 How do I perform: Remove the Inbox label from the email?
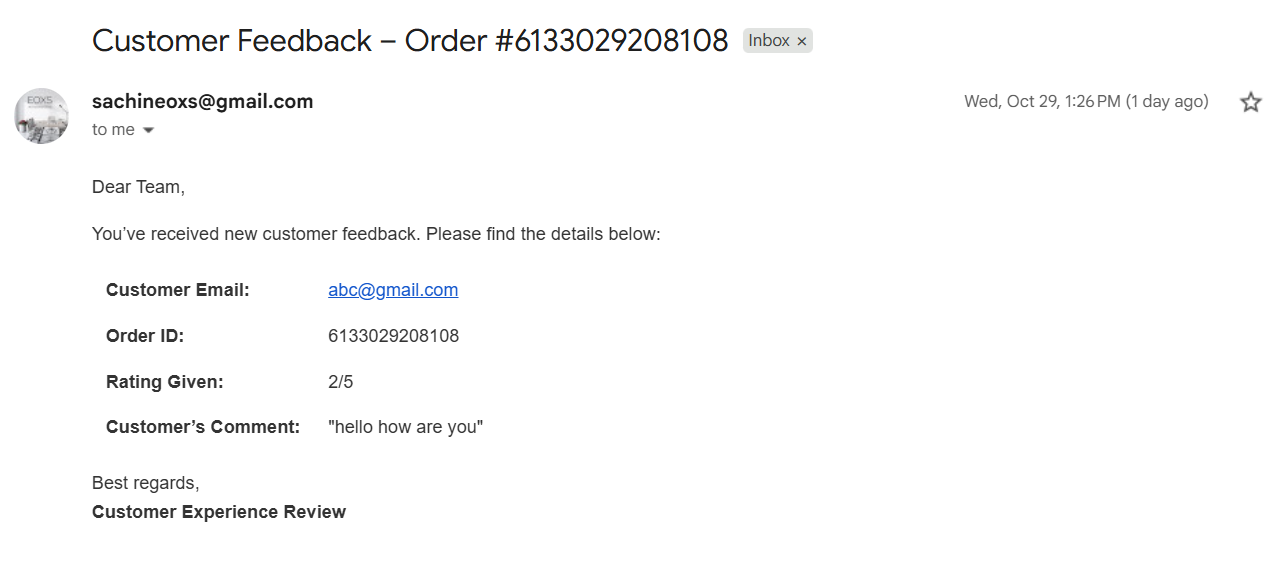[801, 41]
